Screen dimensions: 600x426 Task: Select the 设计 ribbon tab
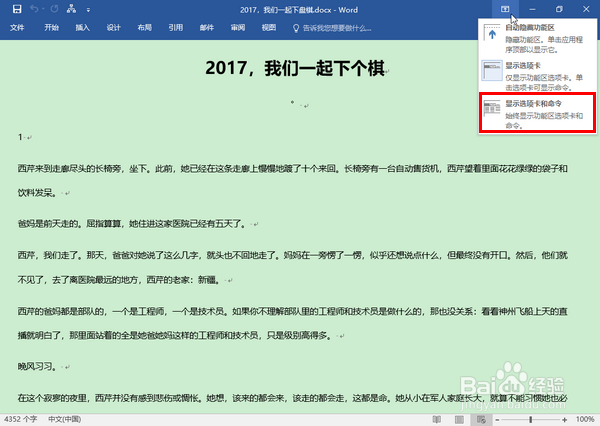pyautogui.click(x=113, y=28)
